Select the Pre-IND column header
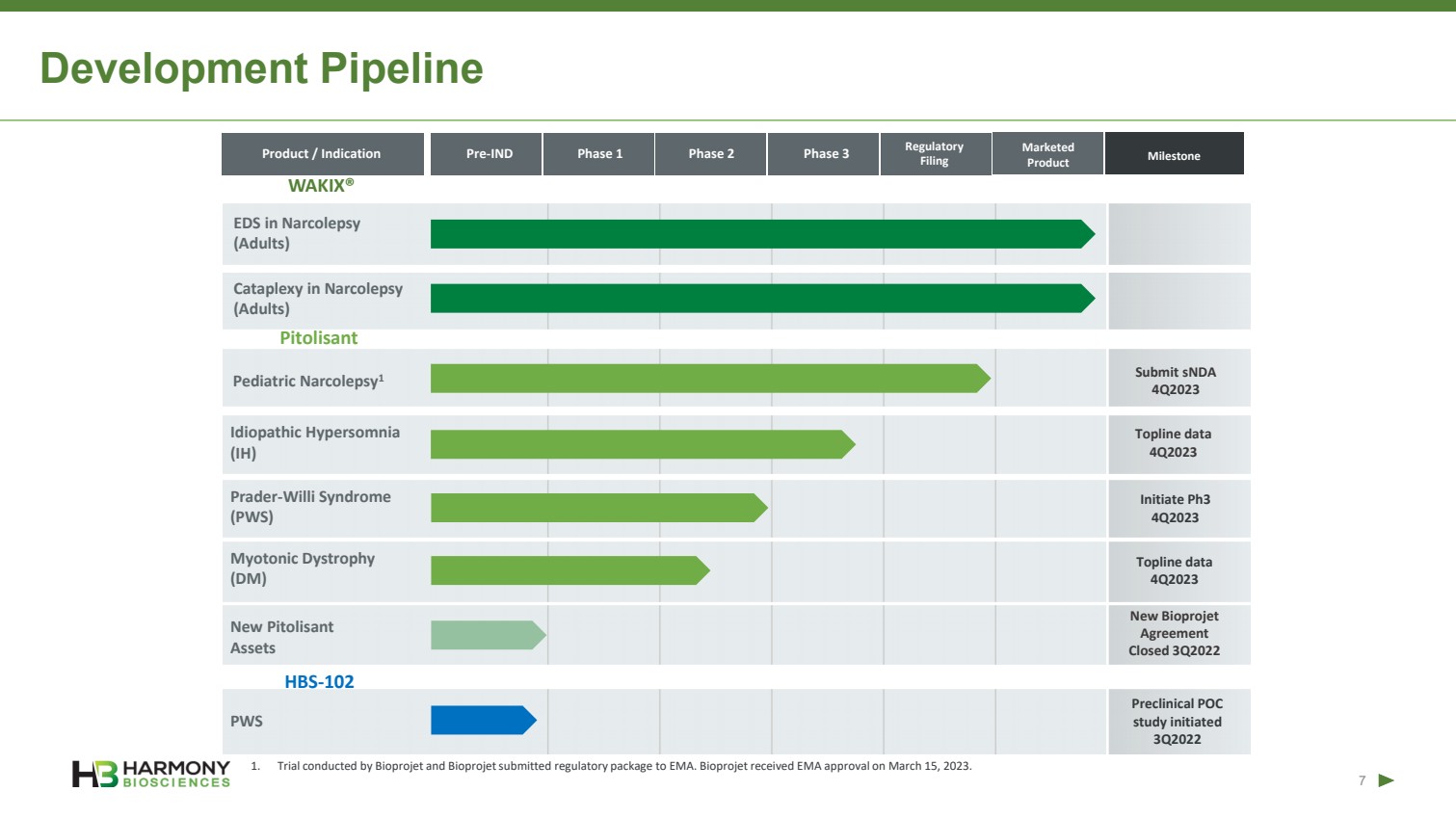Screen dimensions: 1456x818 (x=489, y=154)
